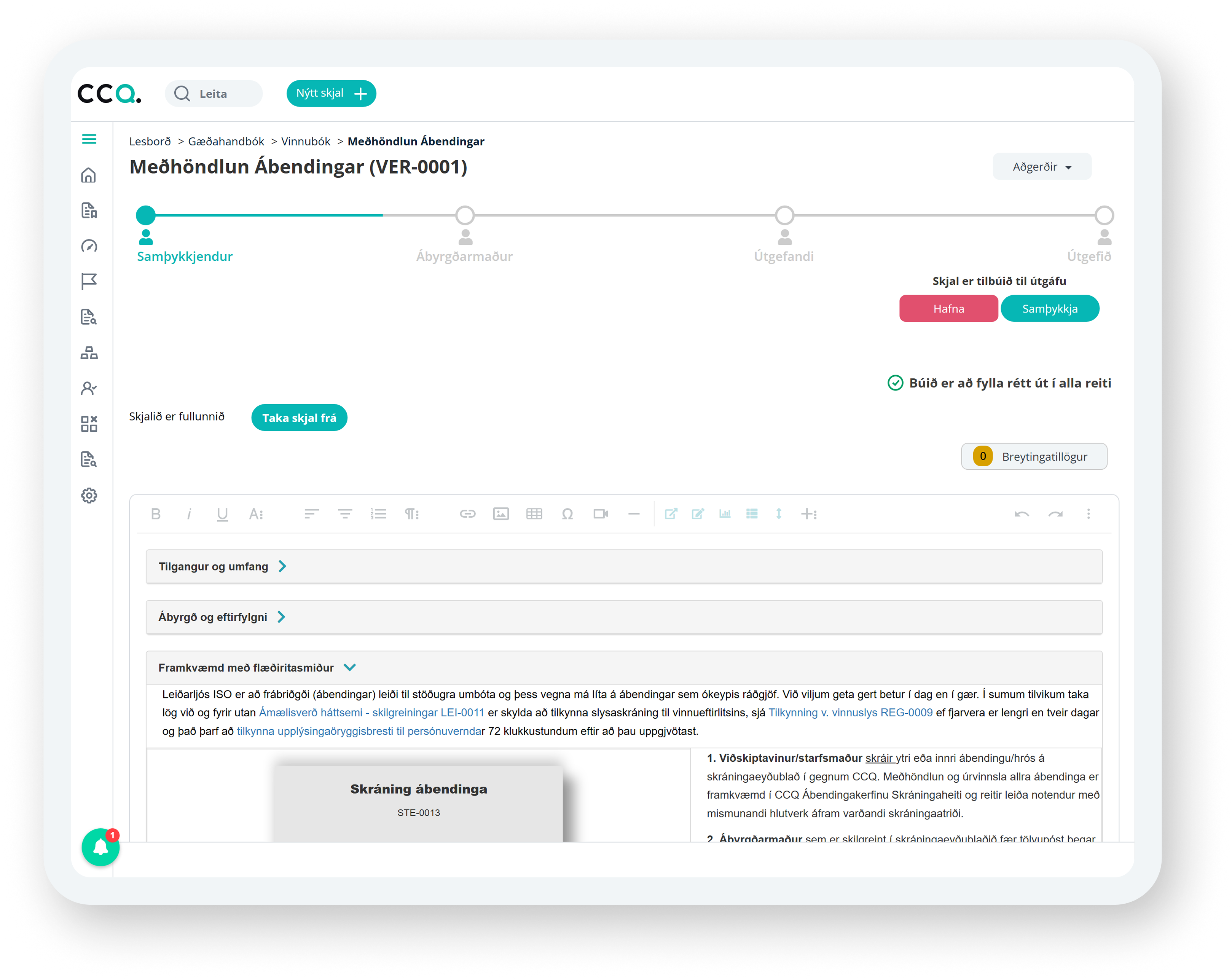Click the insert link toolbar icon
This screenshot has height=979, width=1232.
[467, 514]
